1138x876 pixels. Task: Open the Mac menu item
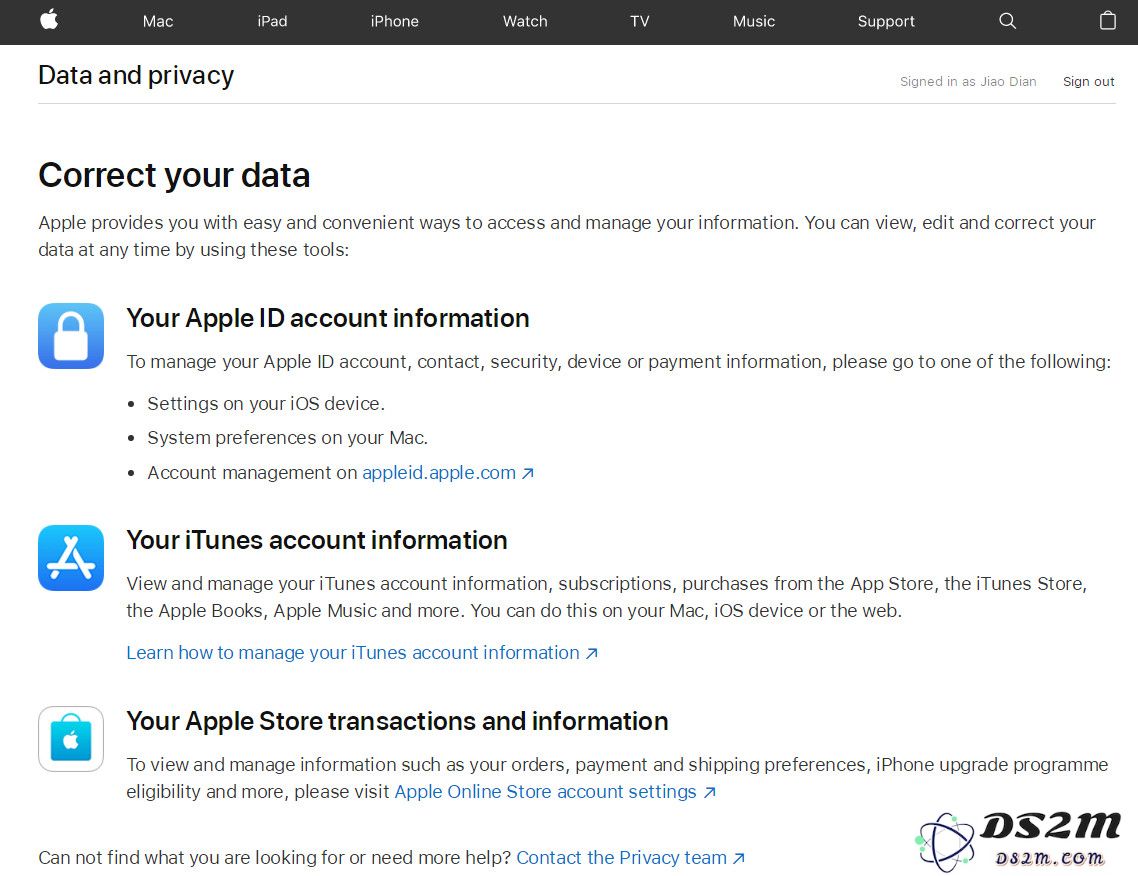[x=158, y=21]
